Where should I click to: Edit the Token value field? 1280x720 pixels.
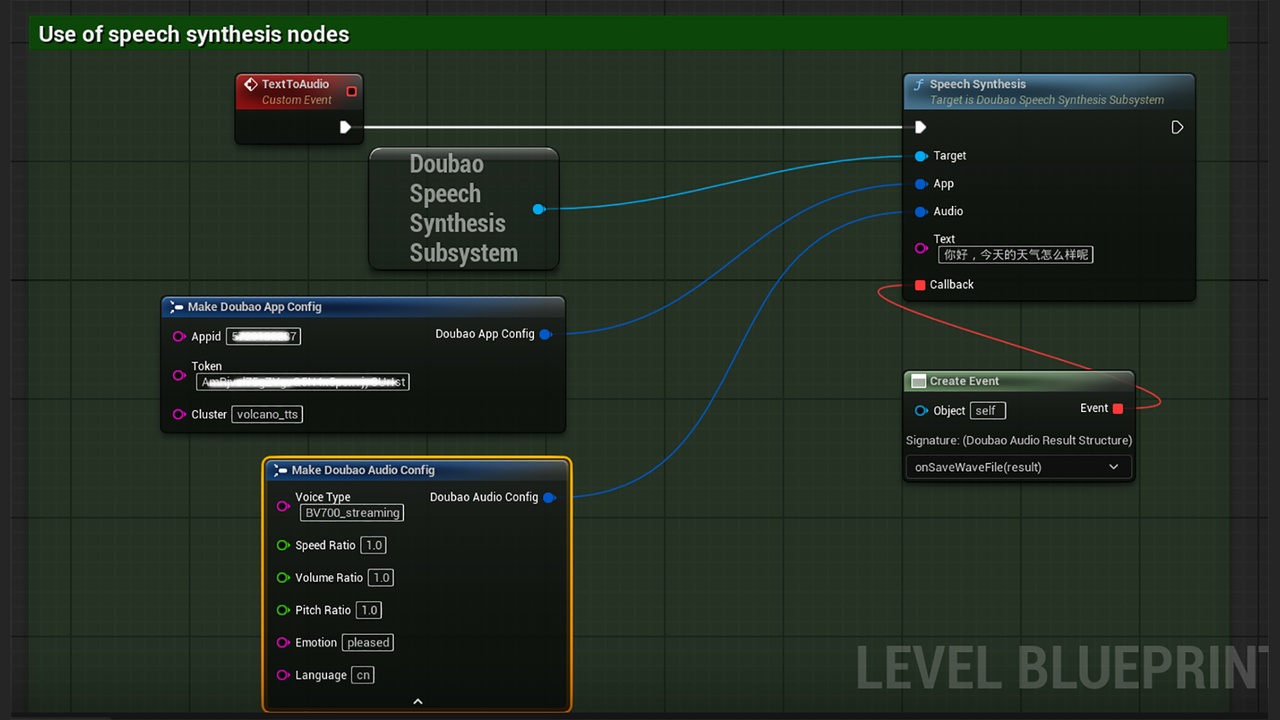[x=302, y=382]
